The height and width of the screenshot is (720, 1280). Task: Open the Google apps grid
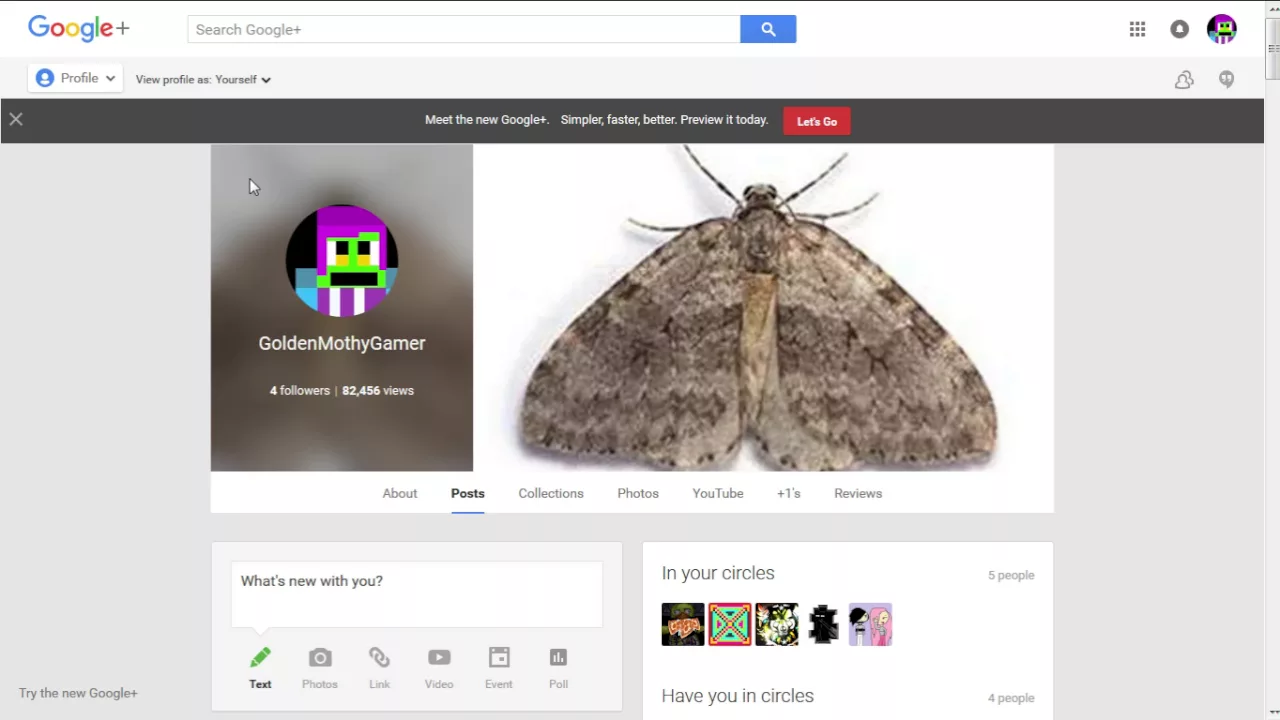[x=1137, y=29]
